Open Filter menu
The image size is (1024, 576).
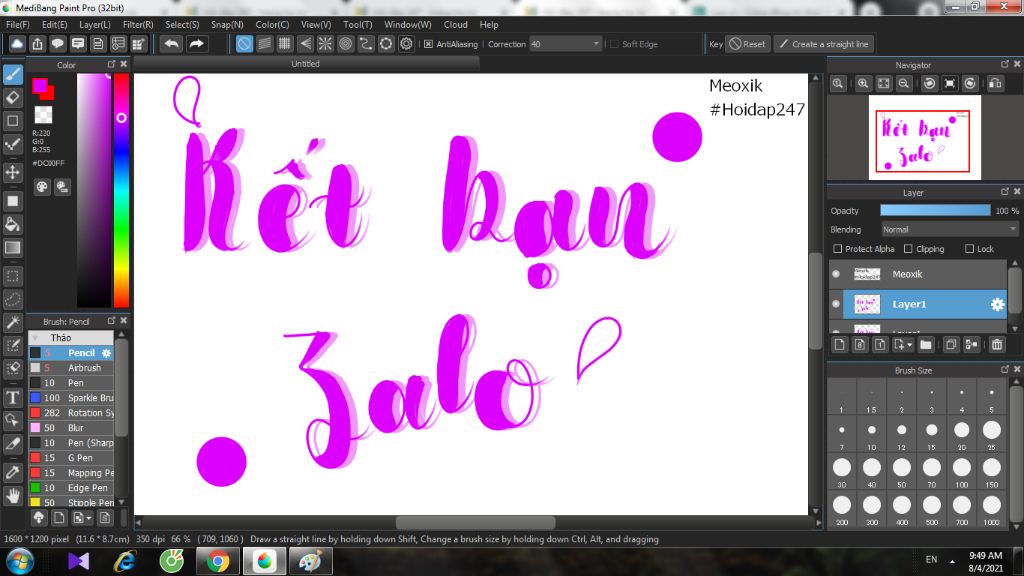[x=138, y=25]
